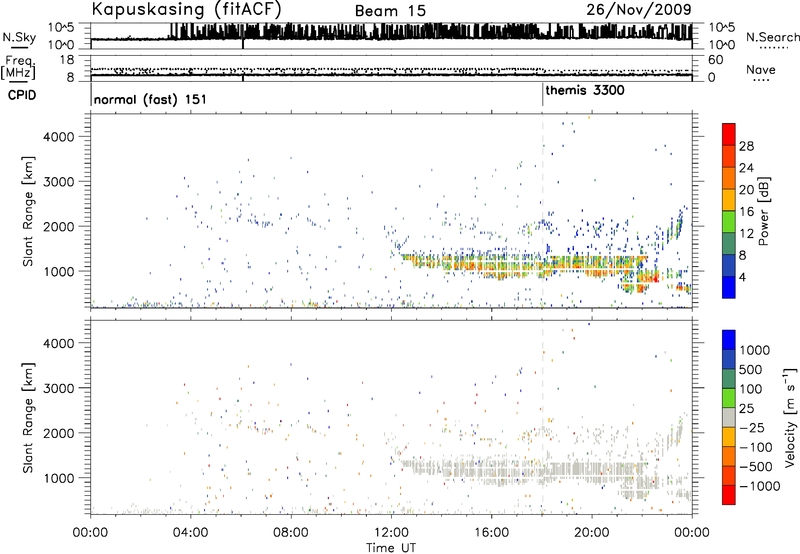Click the light green segment of Velocity colorbar
800x554 pixels.
tap(729, 398)
